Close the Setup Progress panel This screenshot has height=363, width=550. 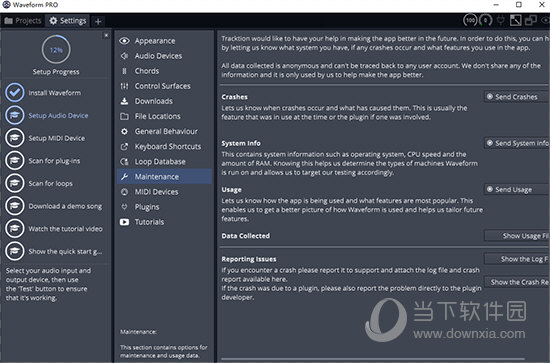coord(106,35)
